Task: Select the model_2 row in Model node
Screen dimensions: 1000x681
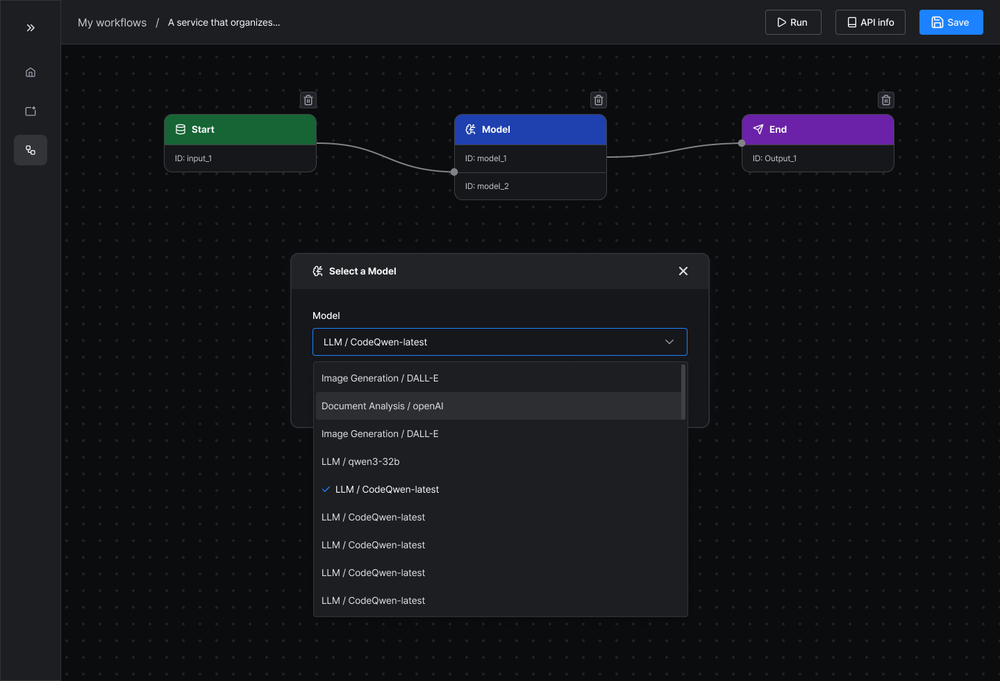Action: tap(530, 186)
